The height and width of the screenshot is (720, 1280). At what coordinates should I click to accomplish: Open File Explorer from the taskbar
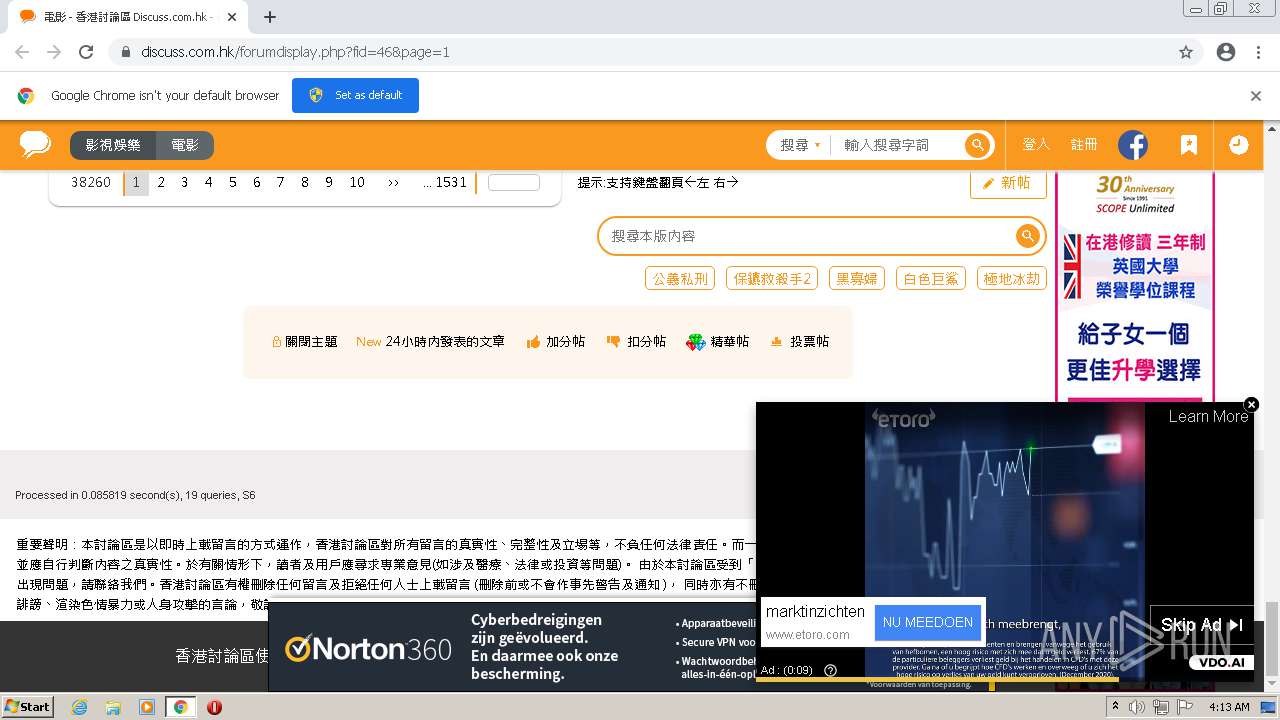click(113, 707)
